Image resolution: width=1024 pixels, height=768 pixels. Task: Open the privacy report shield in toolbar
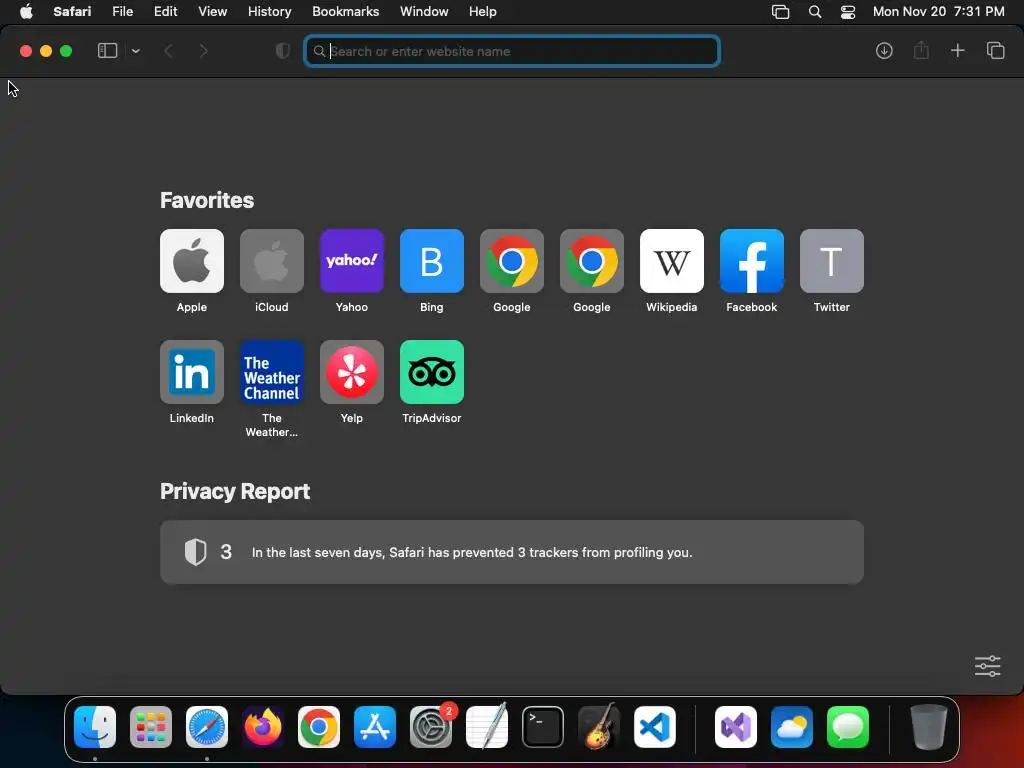283,51
